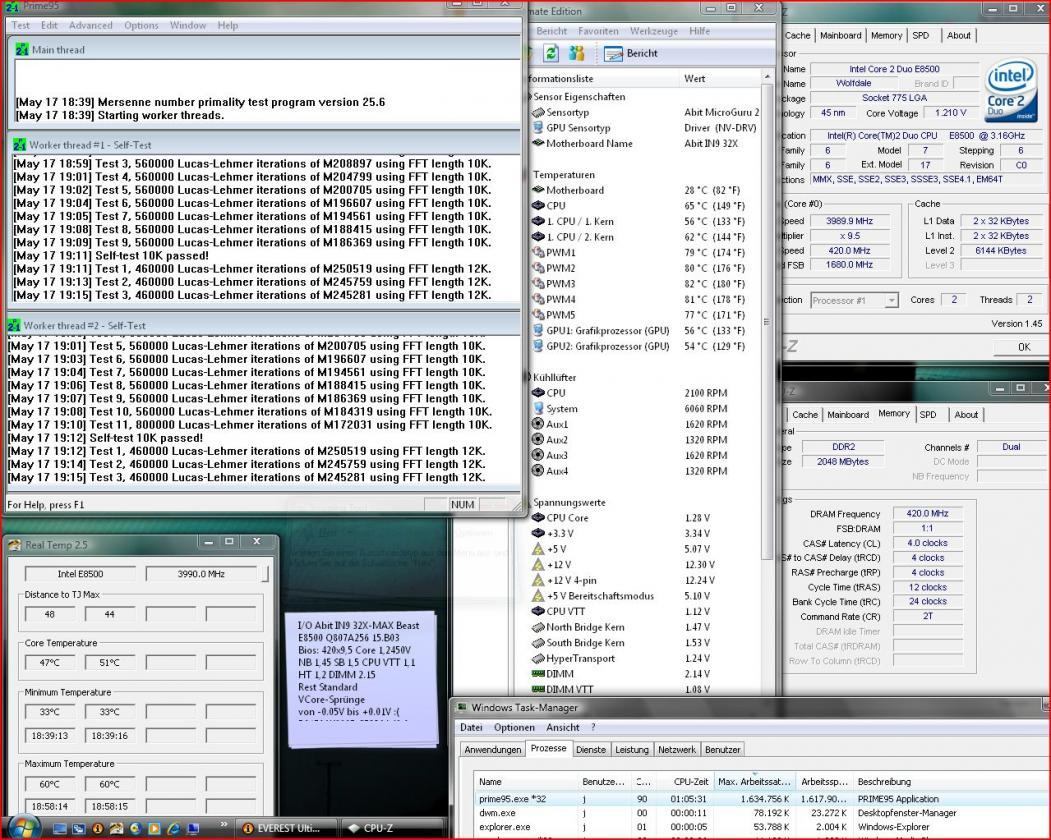
Task: Click the Bericht report toolbar button
Action: click(631, 54)
